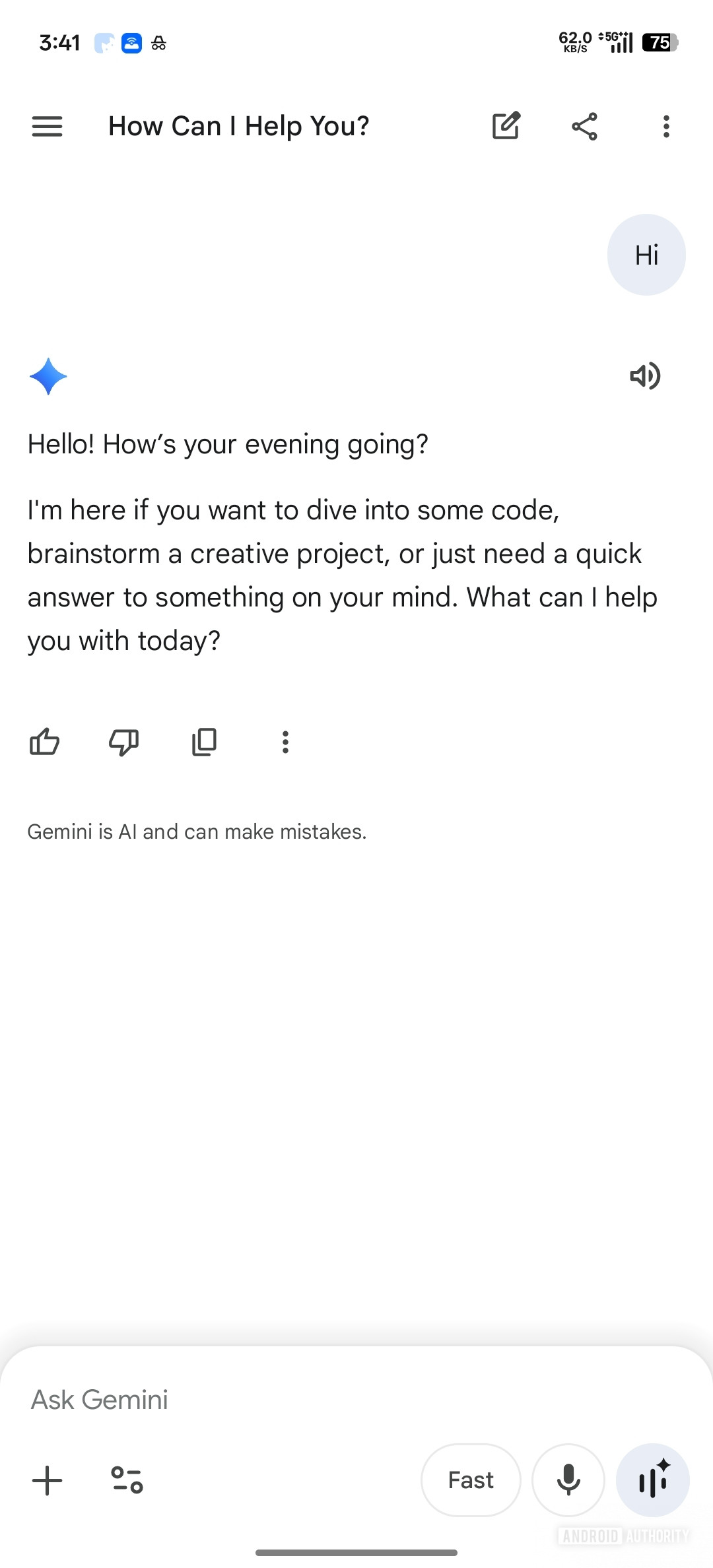Start voice input with microphone

[568, 1480]
